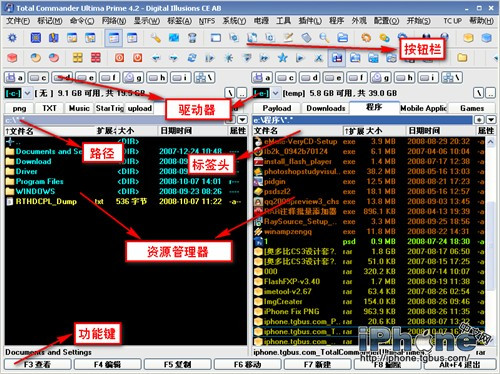
Task: Click the red power icon beside the red grid
Action: tap(119, 58)
